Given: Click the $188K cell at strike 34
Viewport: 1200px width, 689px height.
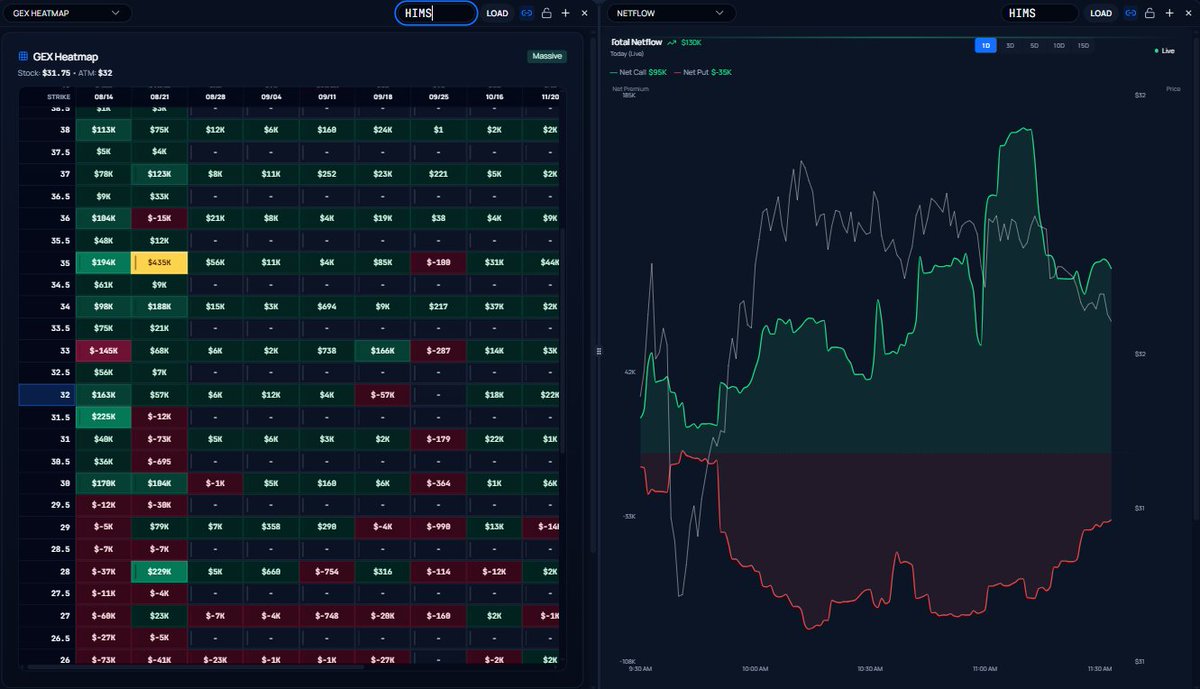Looking at the screenshot, I should point(159,306).
